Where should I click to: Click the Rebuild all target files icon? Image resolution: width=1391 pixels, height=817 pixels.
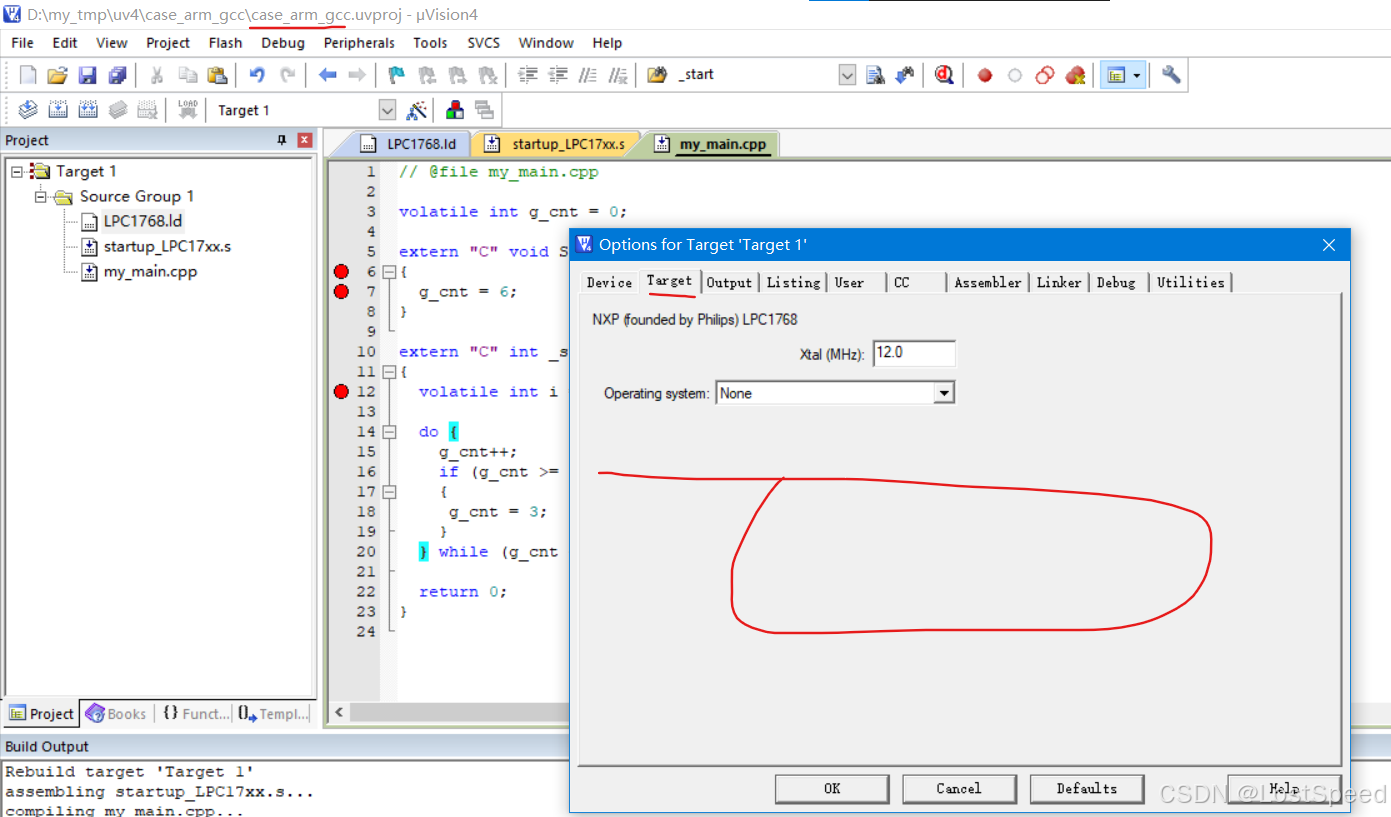88,110
